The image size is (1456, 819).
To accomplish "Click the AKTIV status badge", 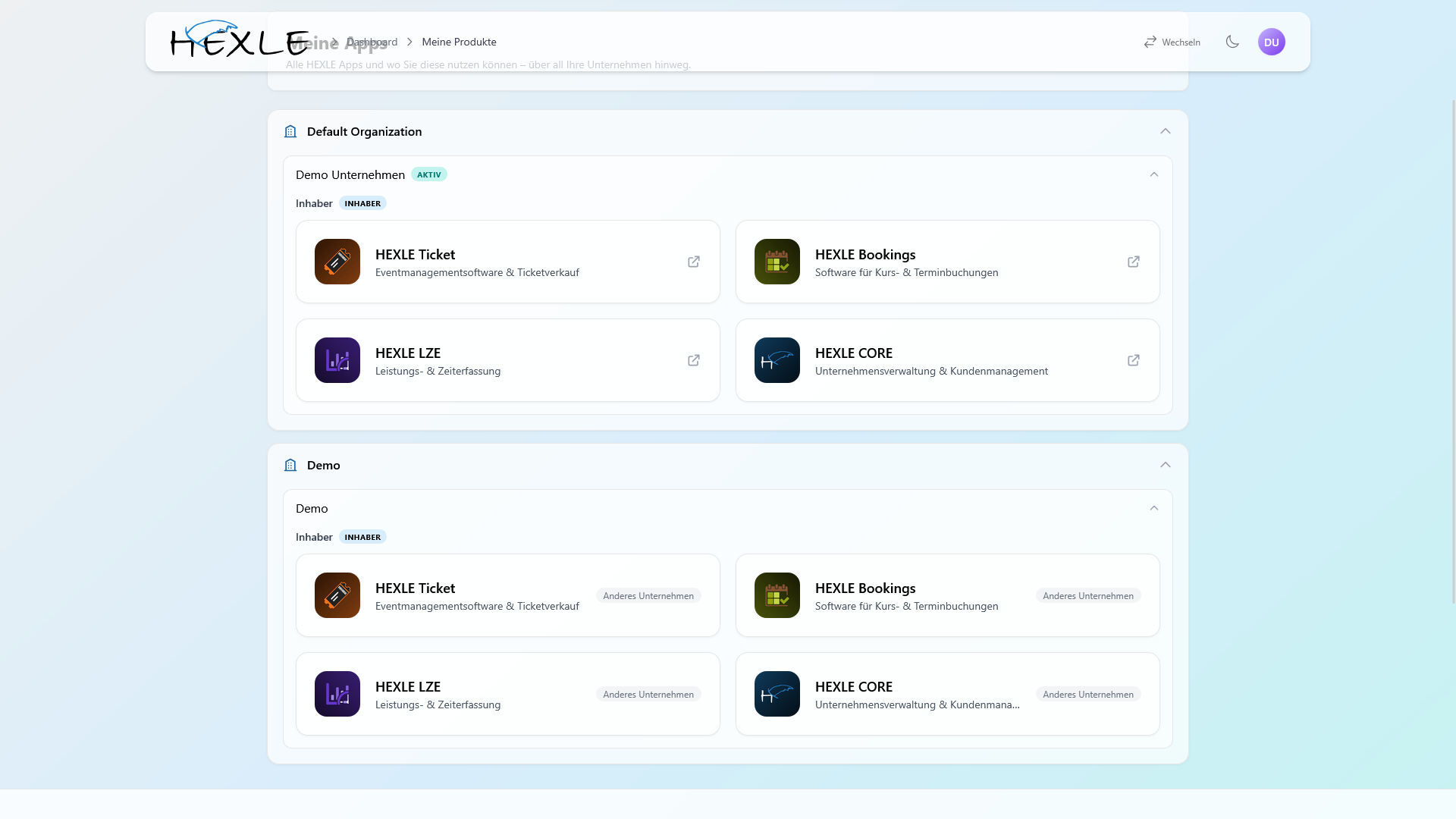I will [429, 174].
